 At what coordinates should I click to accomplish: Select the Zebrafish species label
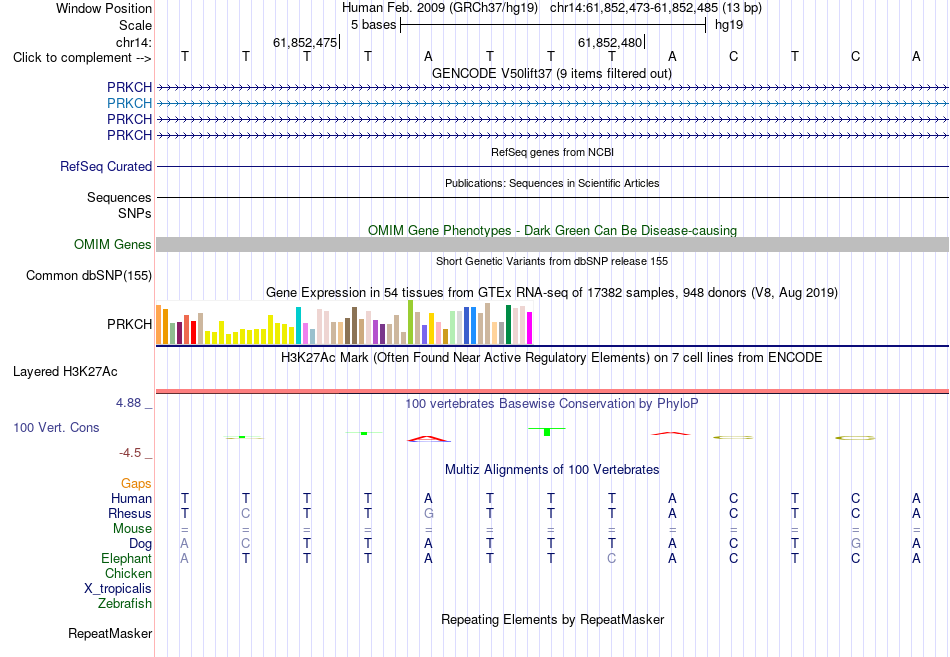tap(125, 604)
